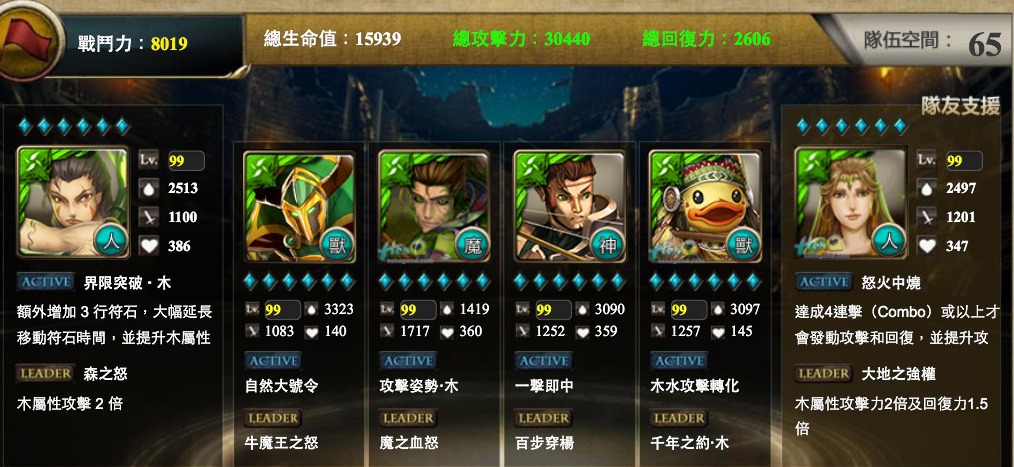Select the leader archer card portrait
1014x467 pixels.
point(73,201)
